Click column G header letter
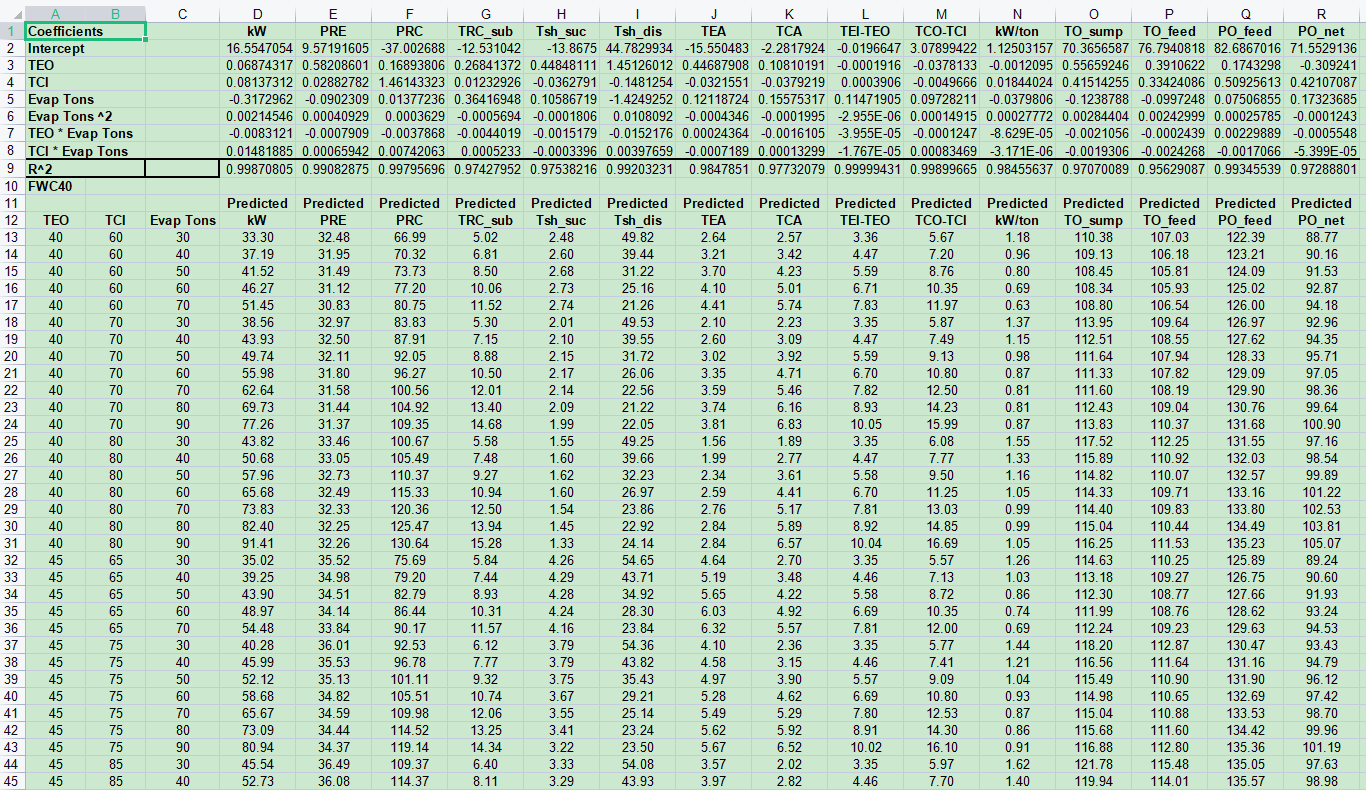The height and width of the screenshot is (790, 1366). (485, 13)
